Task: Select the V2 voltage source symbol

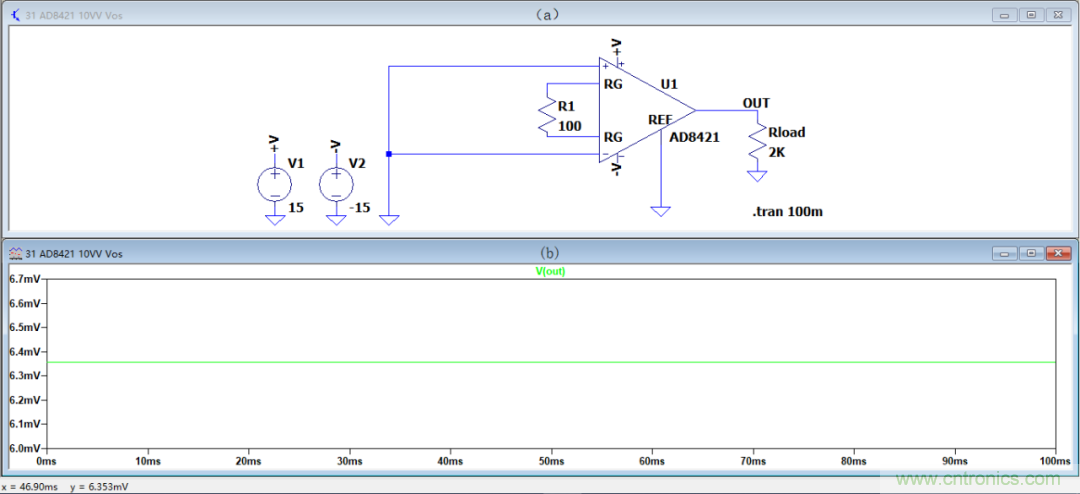Action: [x=336, y=184]
